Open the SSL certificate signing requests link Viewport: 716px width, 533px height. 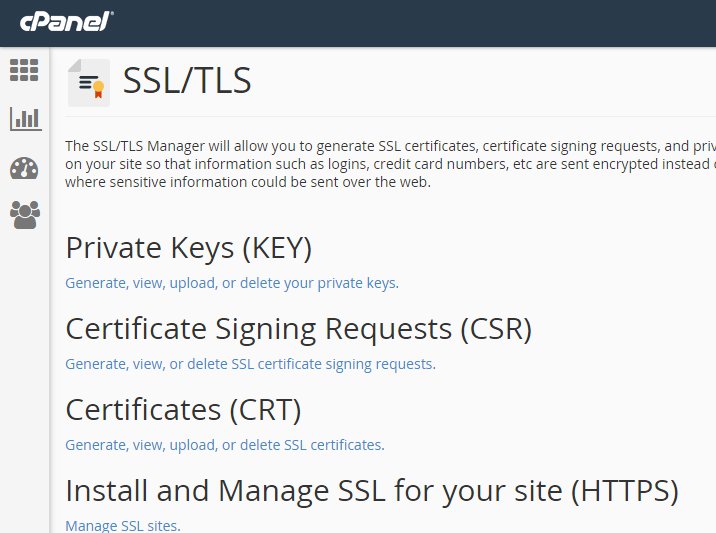250,364
